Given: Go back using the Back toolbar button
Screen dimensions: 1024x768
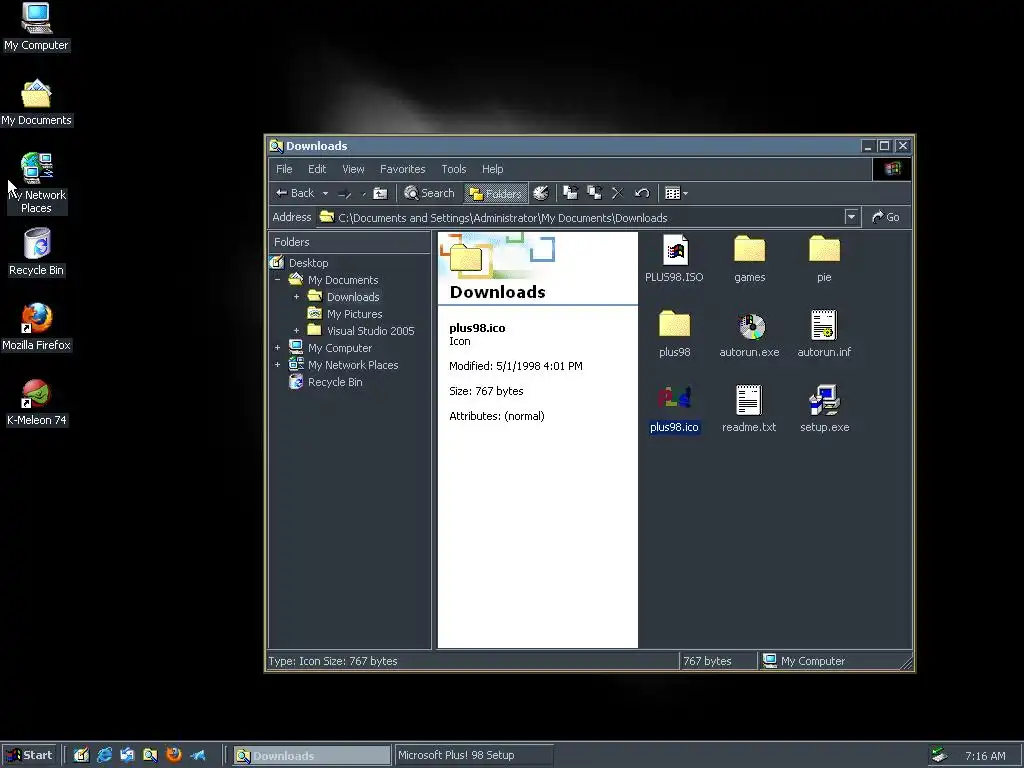Looking at the screenshot, I should pyautogui.click(x=295, y=193).
